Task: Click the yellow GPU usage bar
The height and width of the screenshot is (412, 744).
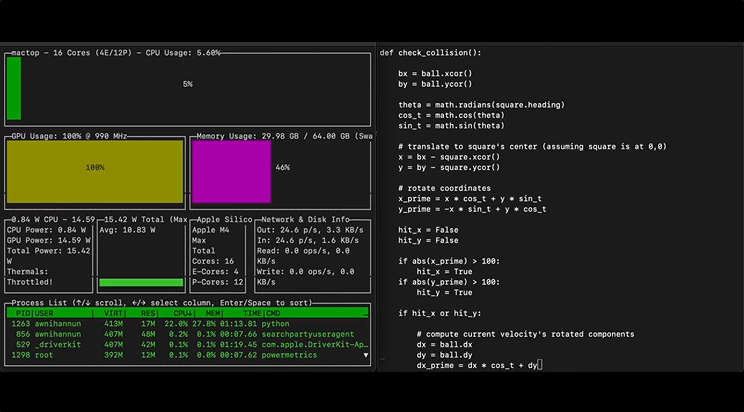Action: click(95, 171)
